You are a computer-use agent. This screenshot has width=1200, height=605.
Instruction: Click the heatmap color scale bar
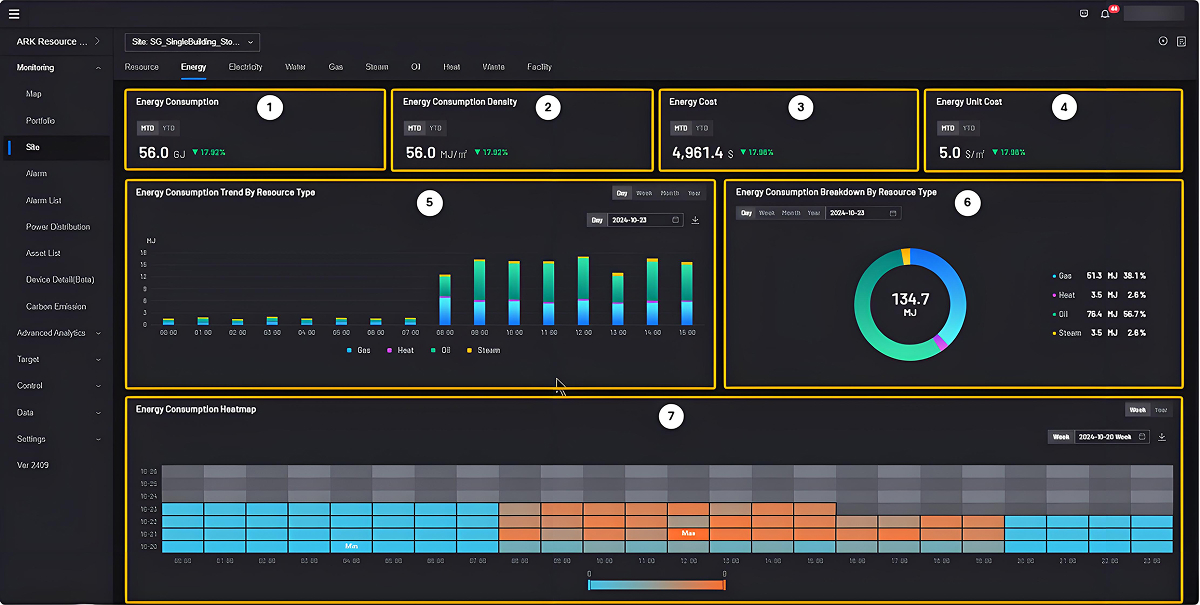click(657, 585)
